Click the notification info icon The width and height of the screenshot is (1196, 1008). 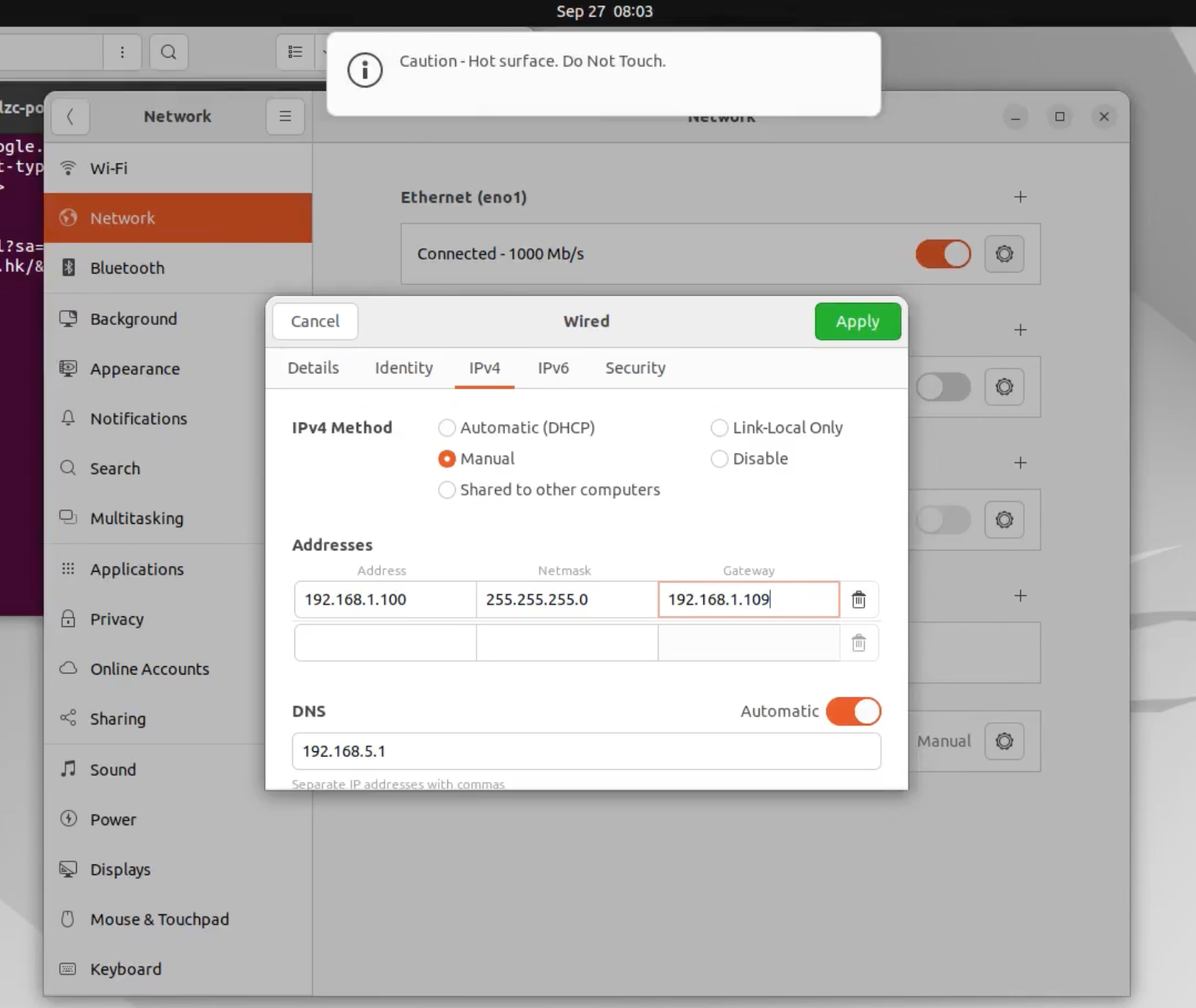click(x=365, y=70)
